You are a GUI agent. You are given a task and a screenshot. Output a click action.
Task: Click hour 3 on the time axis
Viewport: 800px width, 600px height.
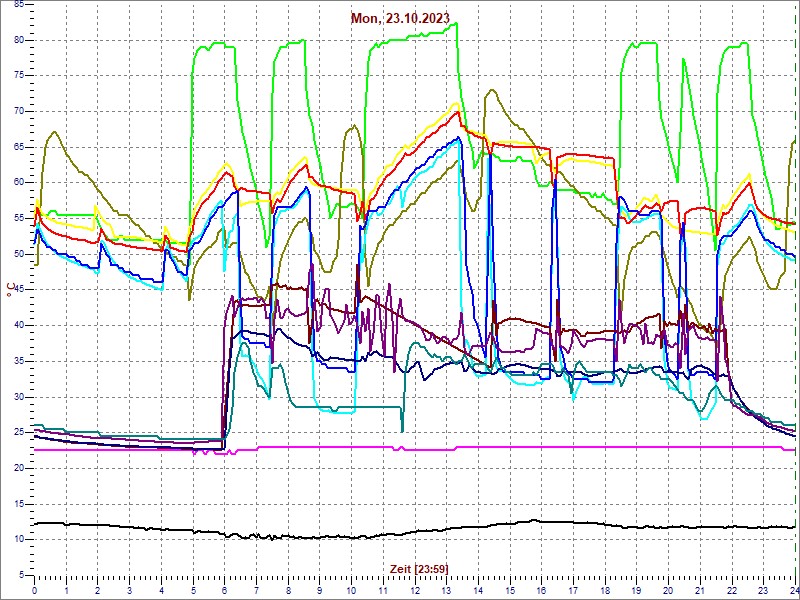tap(129, 590)
